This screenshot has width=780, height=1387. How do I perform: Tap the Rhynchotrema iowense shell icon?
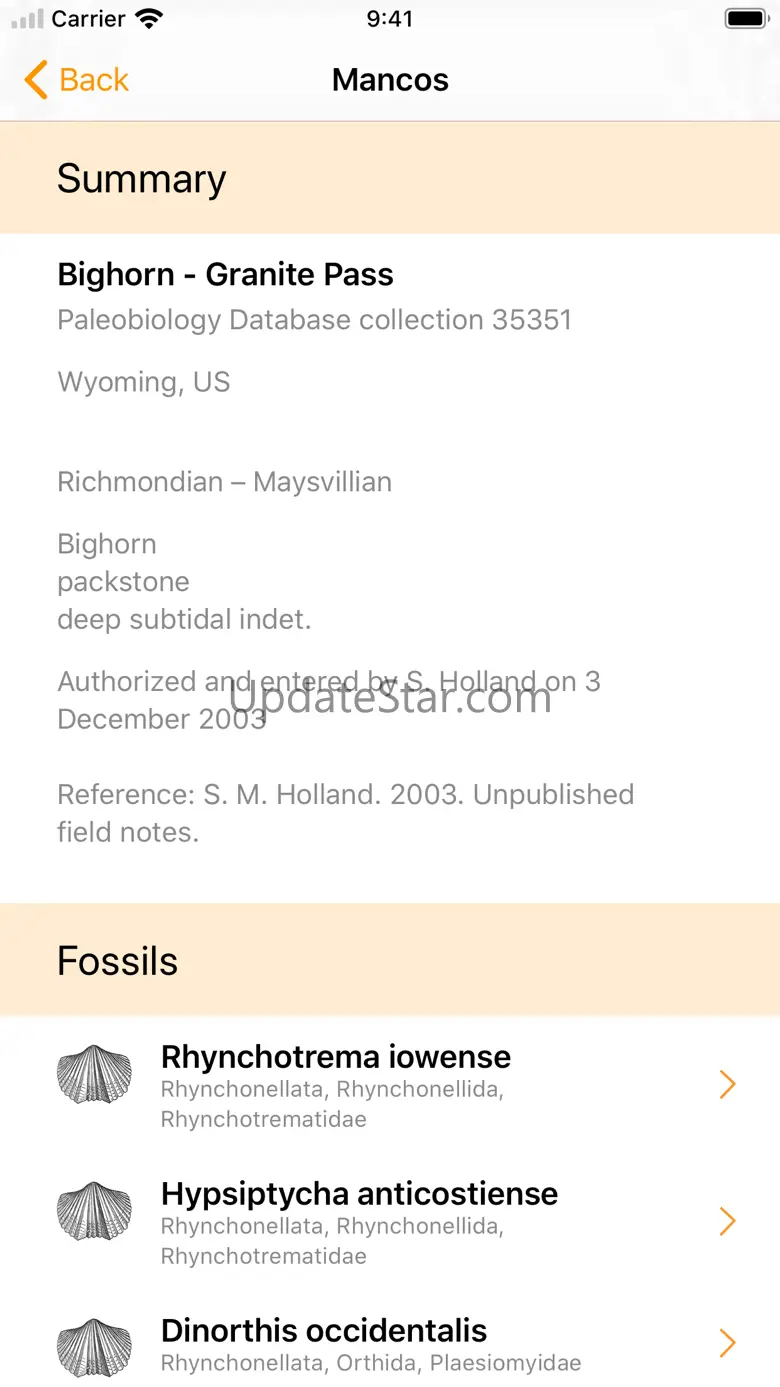(94, 1074)
